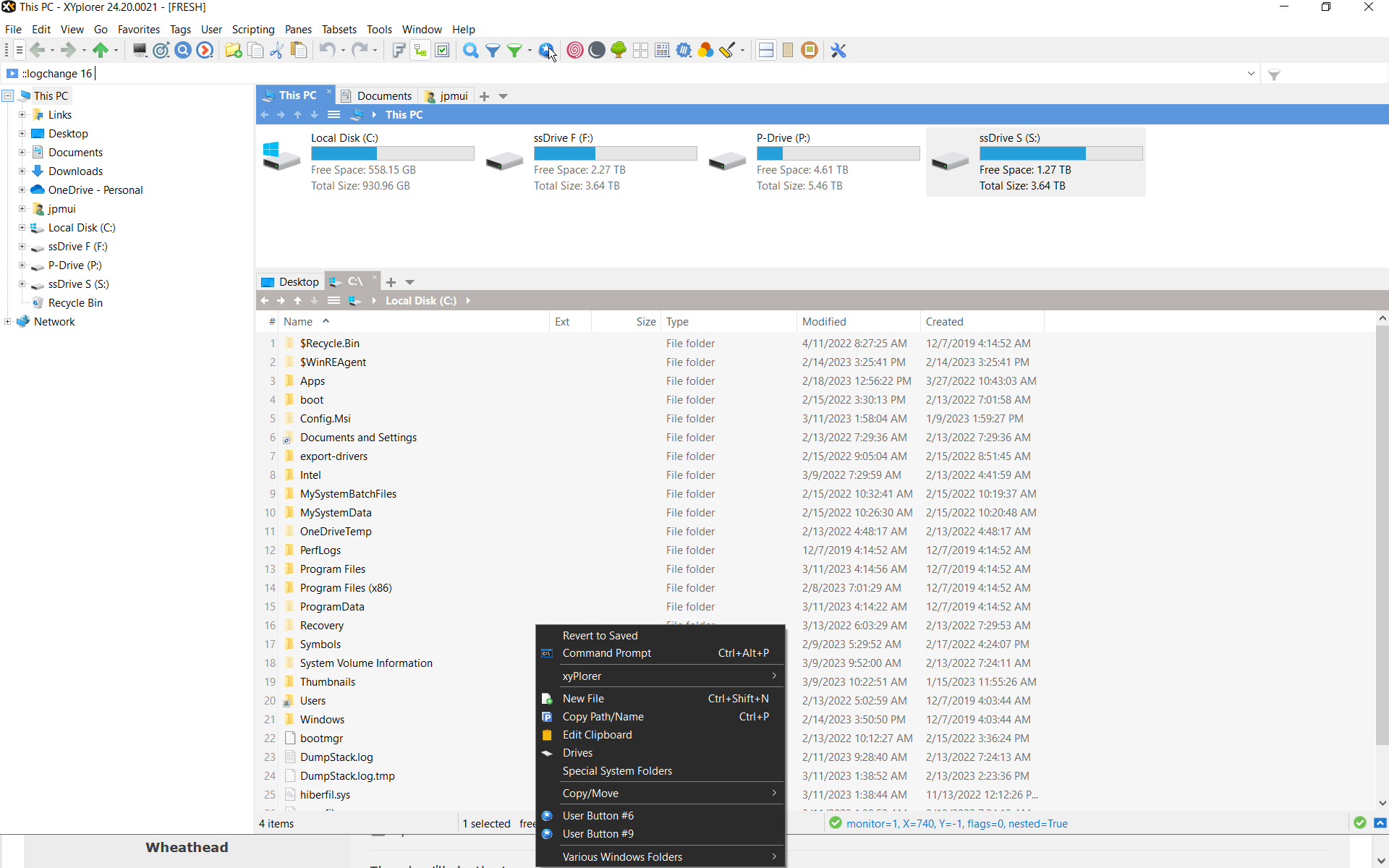Click the address bar input field
Viewport: 1389px width, 868px height.
(x=629, y=74)
